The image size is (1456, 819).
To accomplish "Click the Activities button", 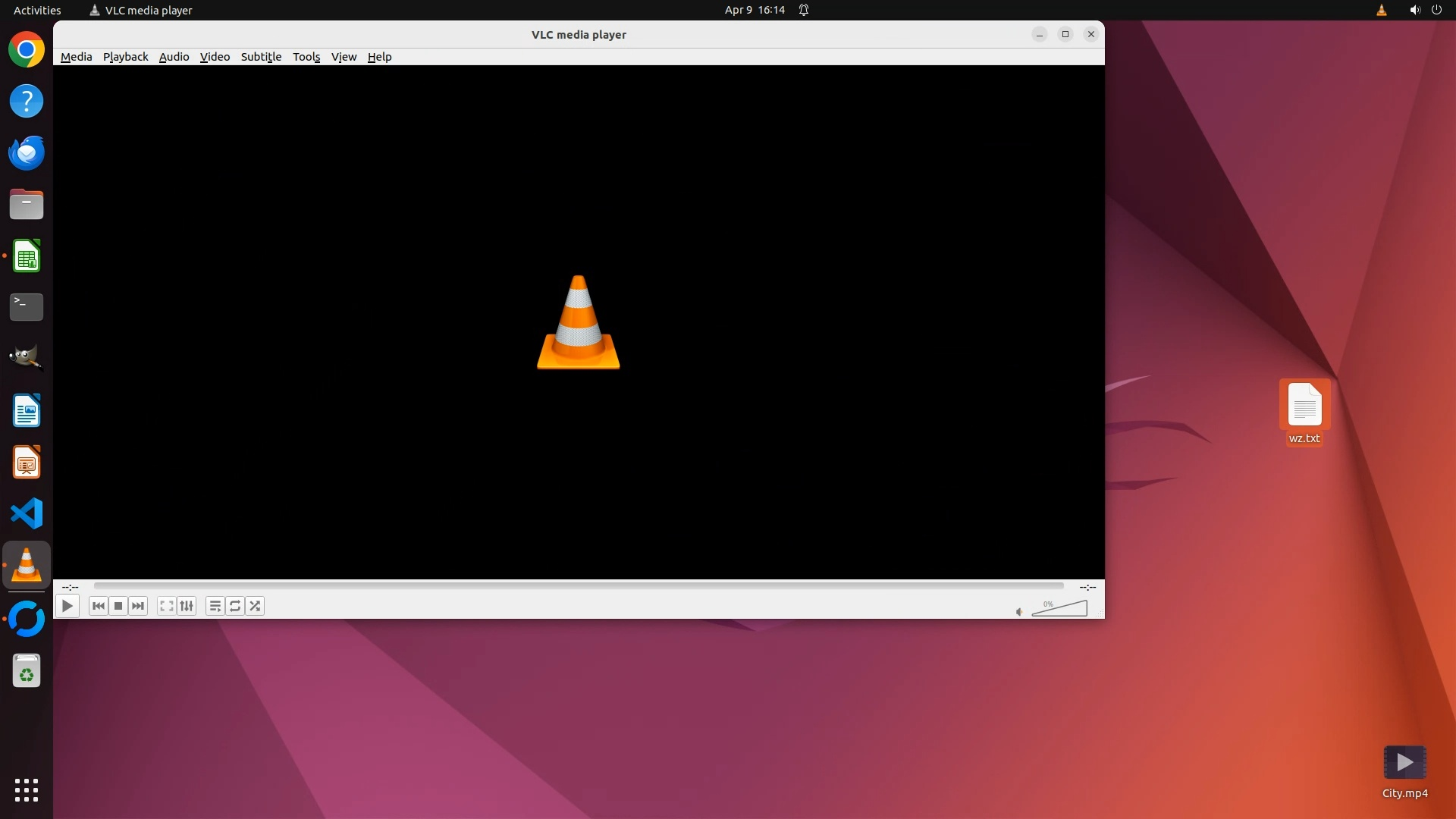I will click(x=37, y=10).
